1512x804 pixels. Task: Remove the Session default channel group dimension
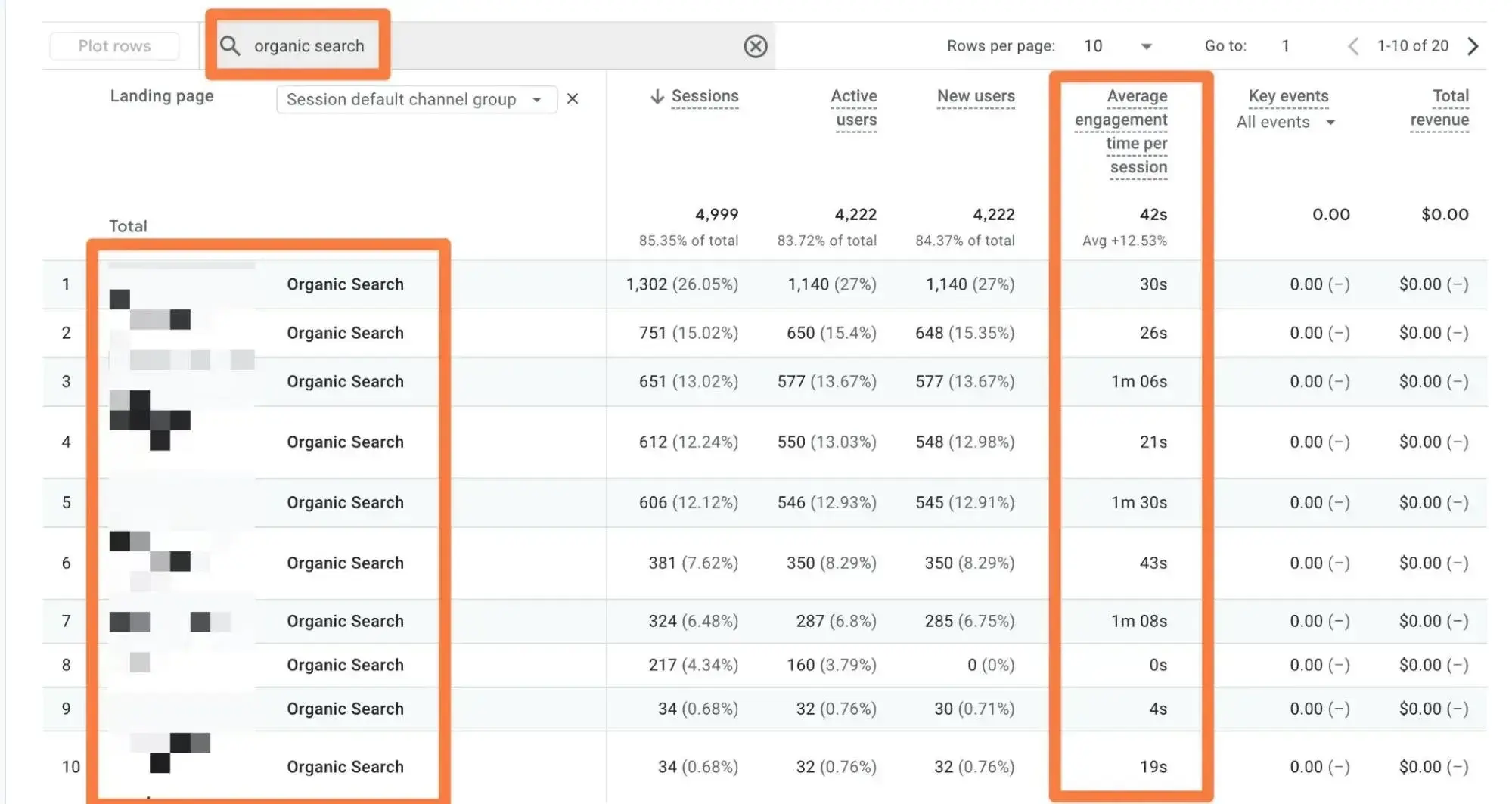(x=573, y=98)
